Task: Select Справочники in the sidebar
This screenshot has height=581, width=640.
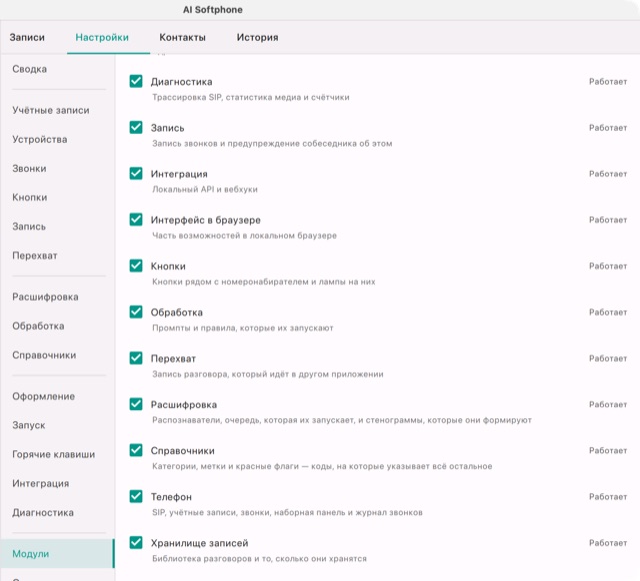Action: (44, 355)
